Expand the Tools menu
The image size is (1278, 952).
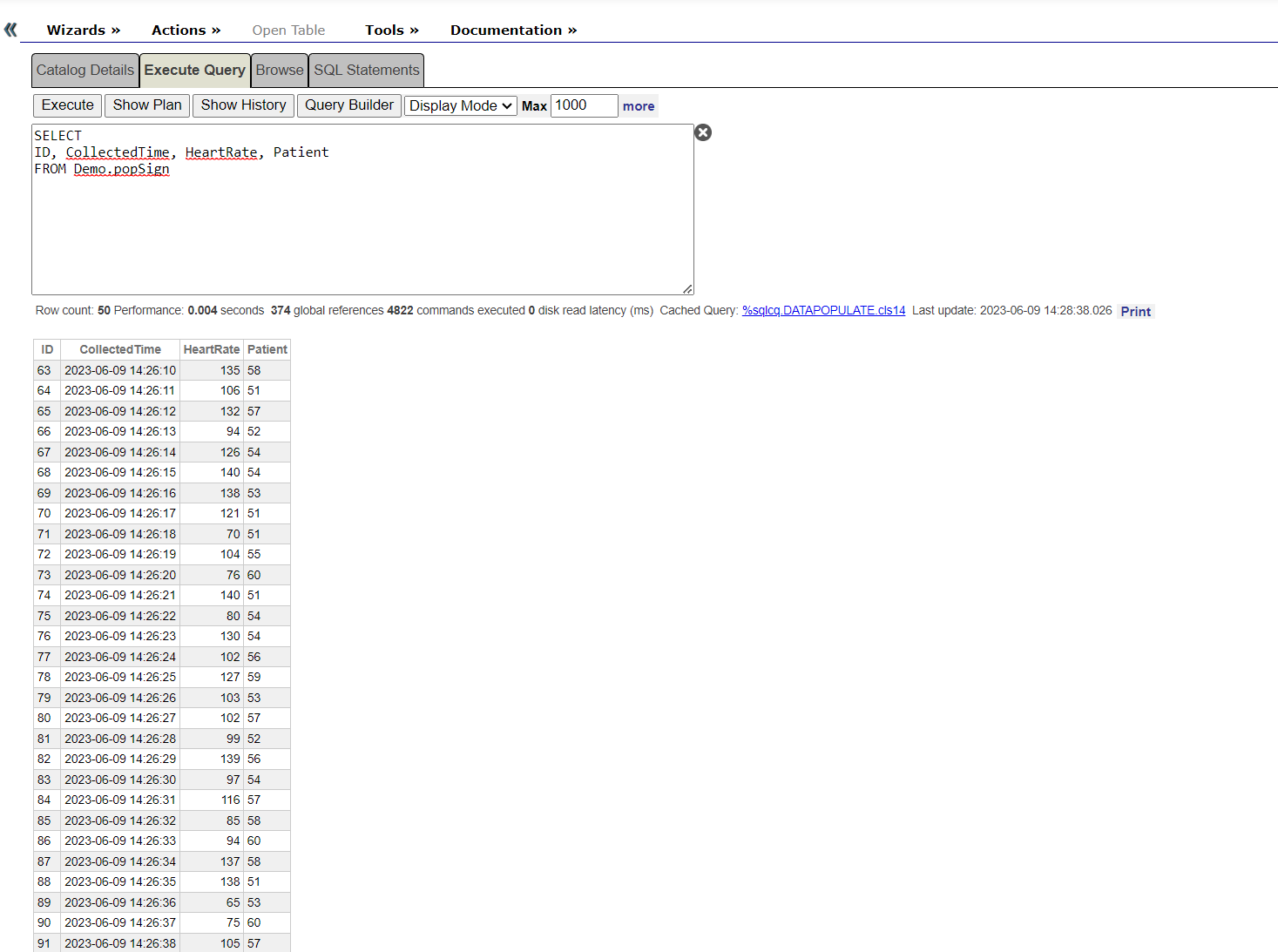coord(391,30)
